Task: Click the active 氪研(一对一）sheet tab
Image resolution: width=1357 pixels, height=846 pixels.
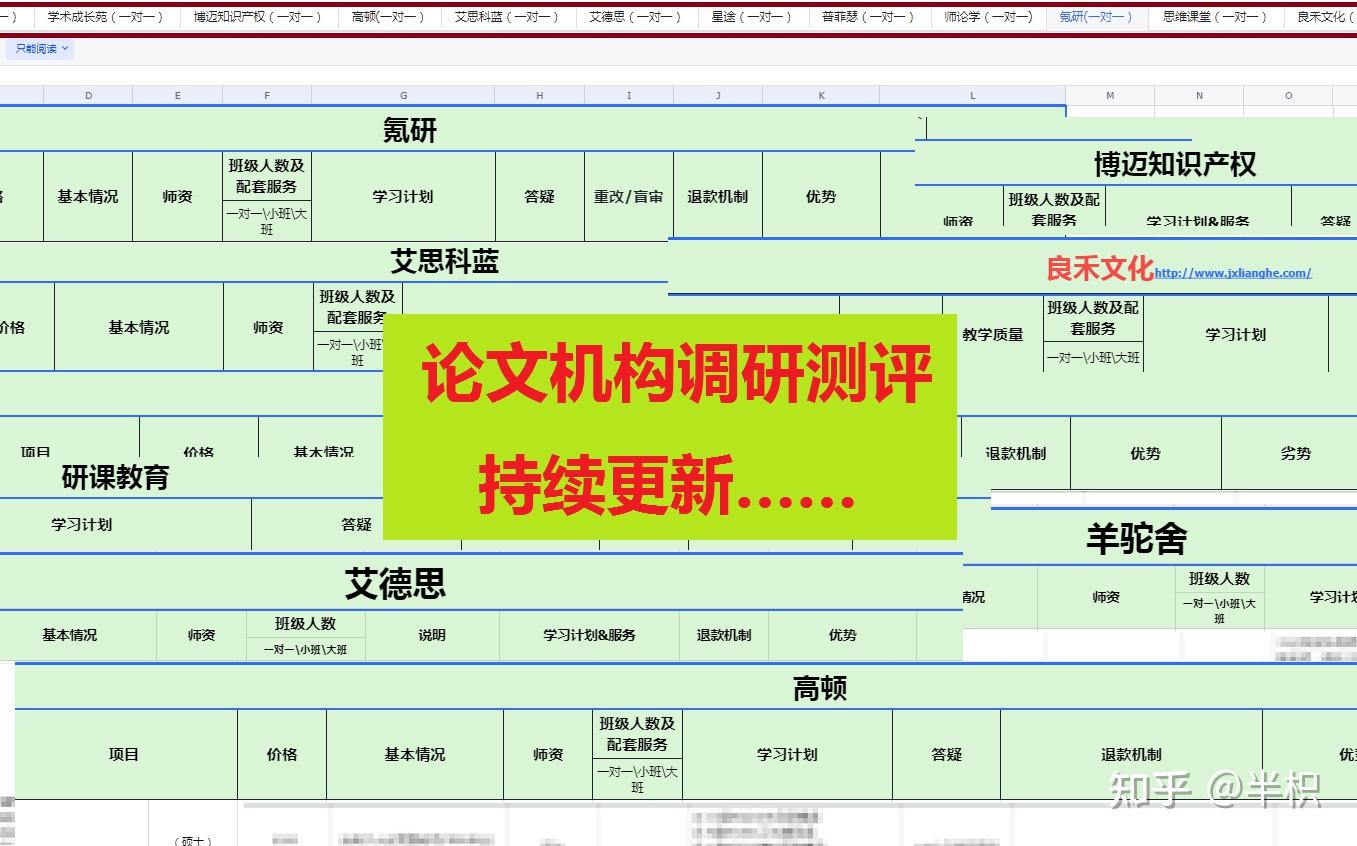Action: 1096,17
